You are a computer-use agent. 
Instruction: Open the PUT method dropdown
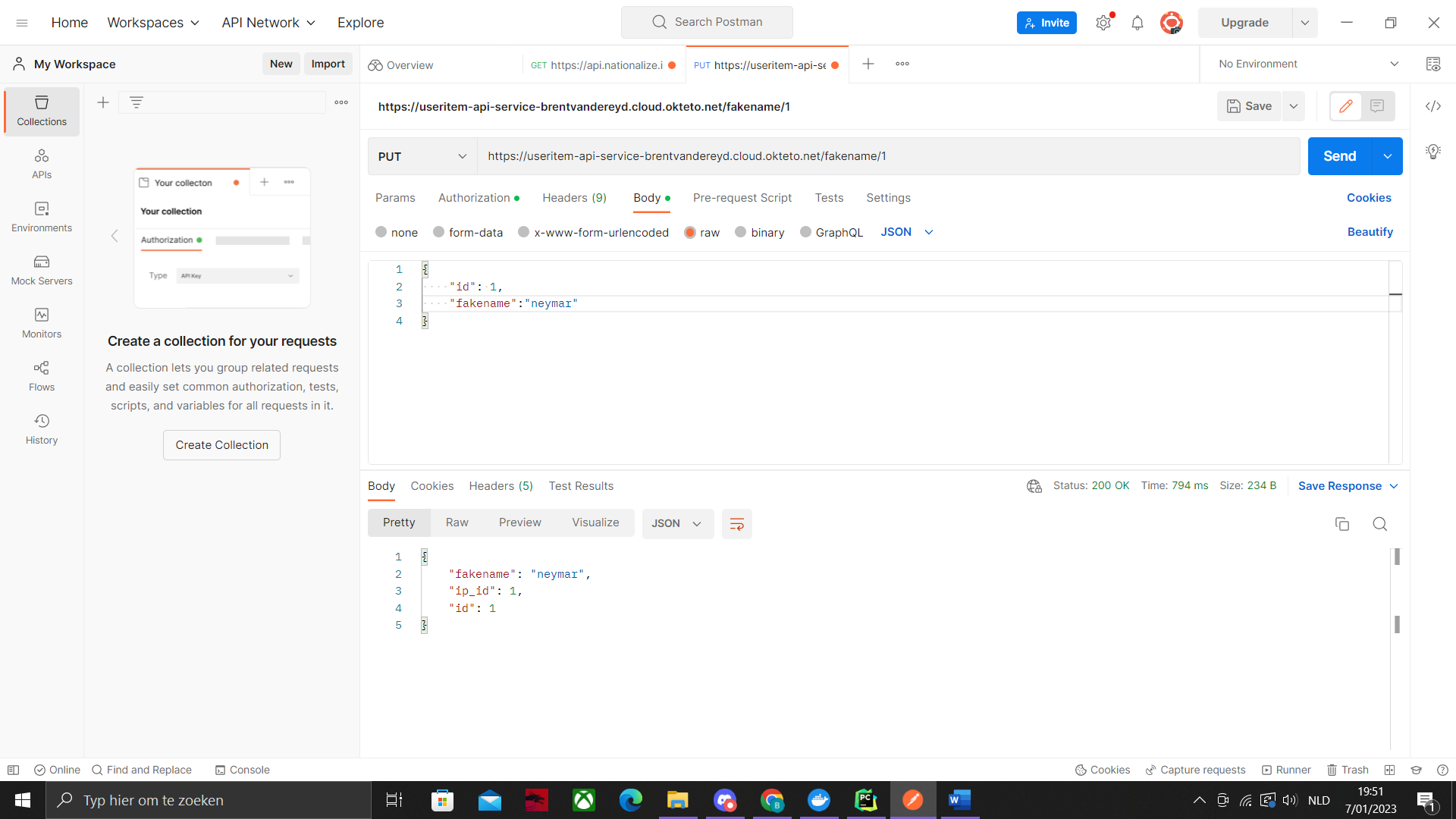pyautogui.click(x=422, y=156)
